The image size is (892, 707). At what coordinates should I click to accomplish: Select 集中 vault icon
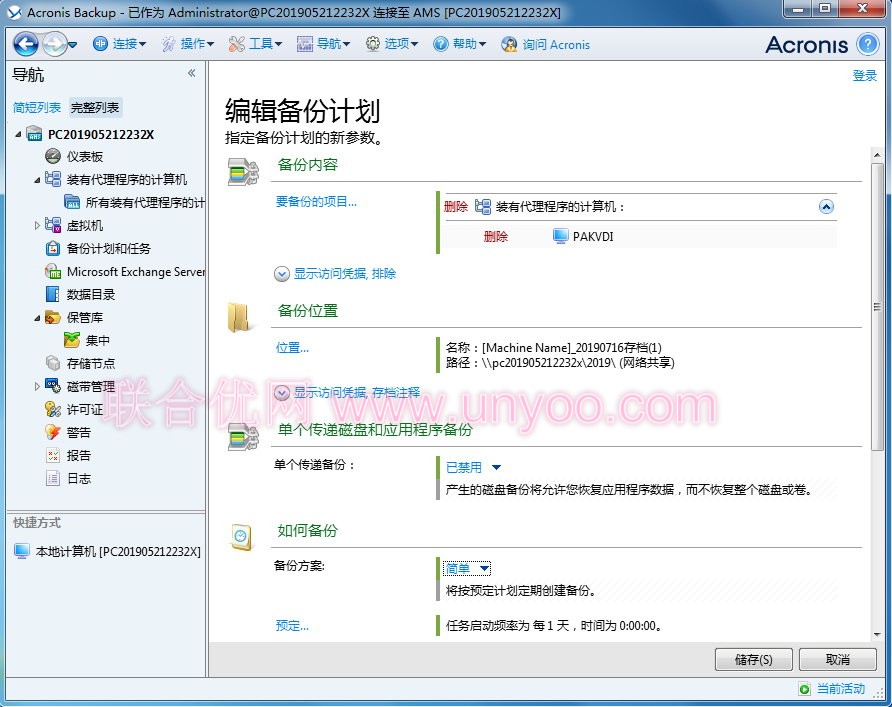72,340
